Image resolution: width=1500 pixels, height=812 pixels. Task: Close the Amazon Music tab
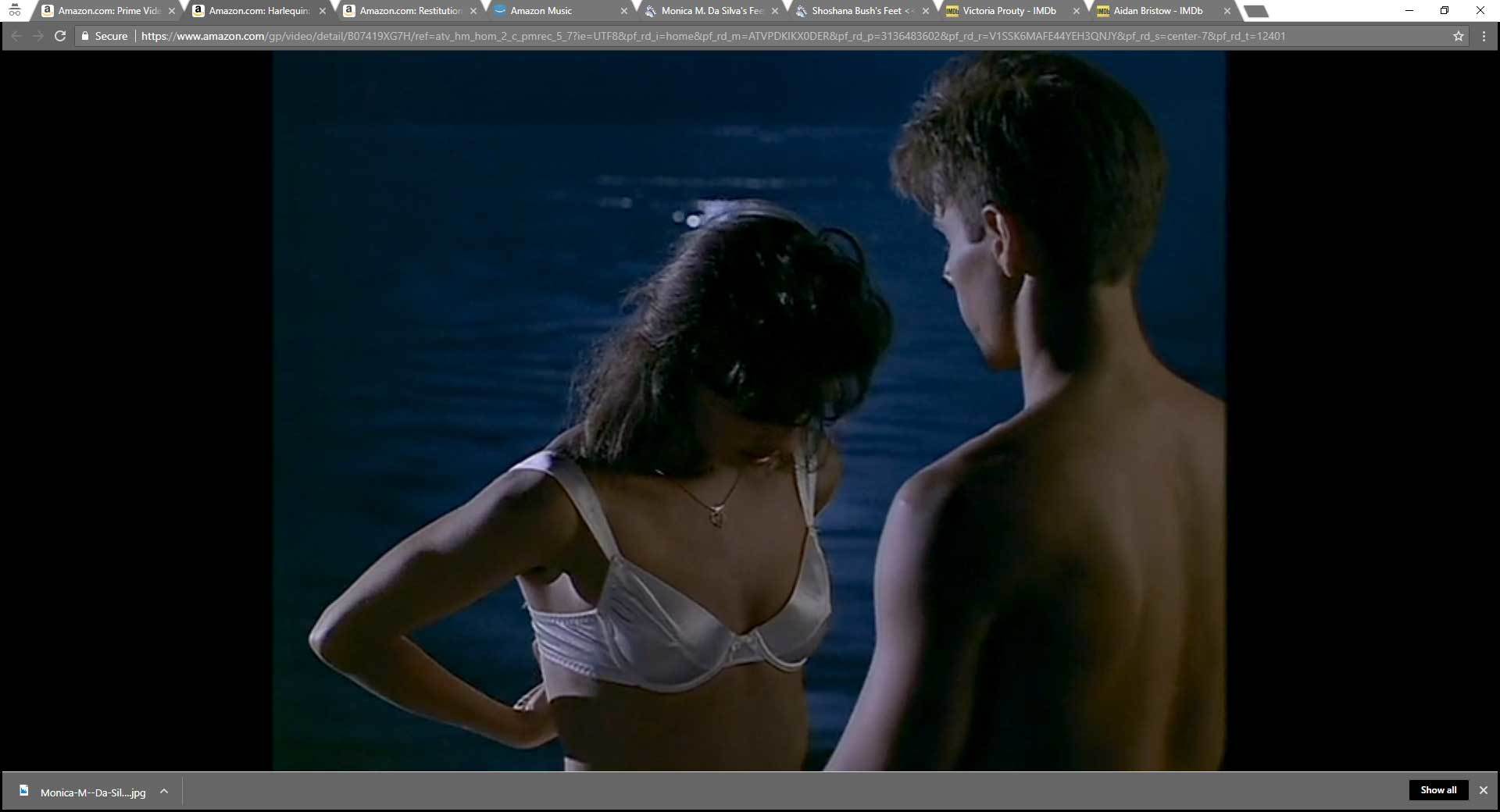(623, 11)
